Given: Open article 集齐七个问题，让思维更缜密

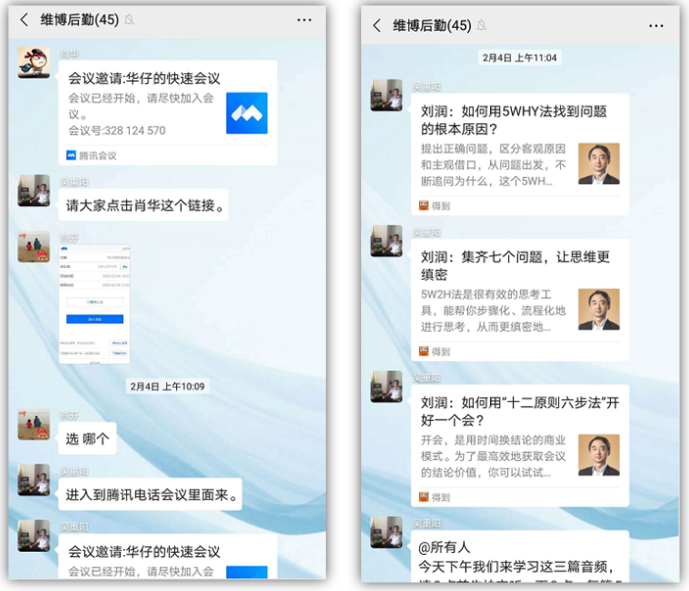Looking at the screenshot, I should 520,300.
